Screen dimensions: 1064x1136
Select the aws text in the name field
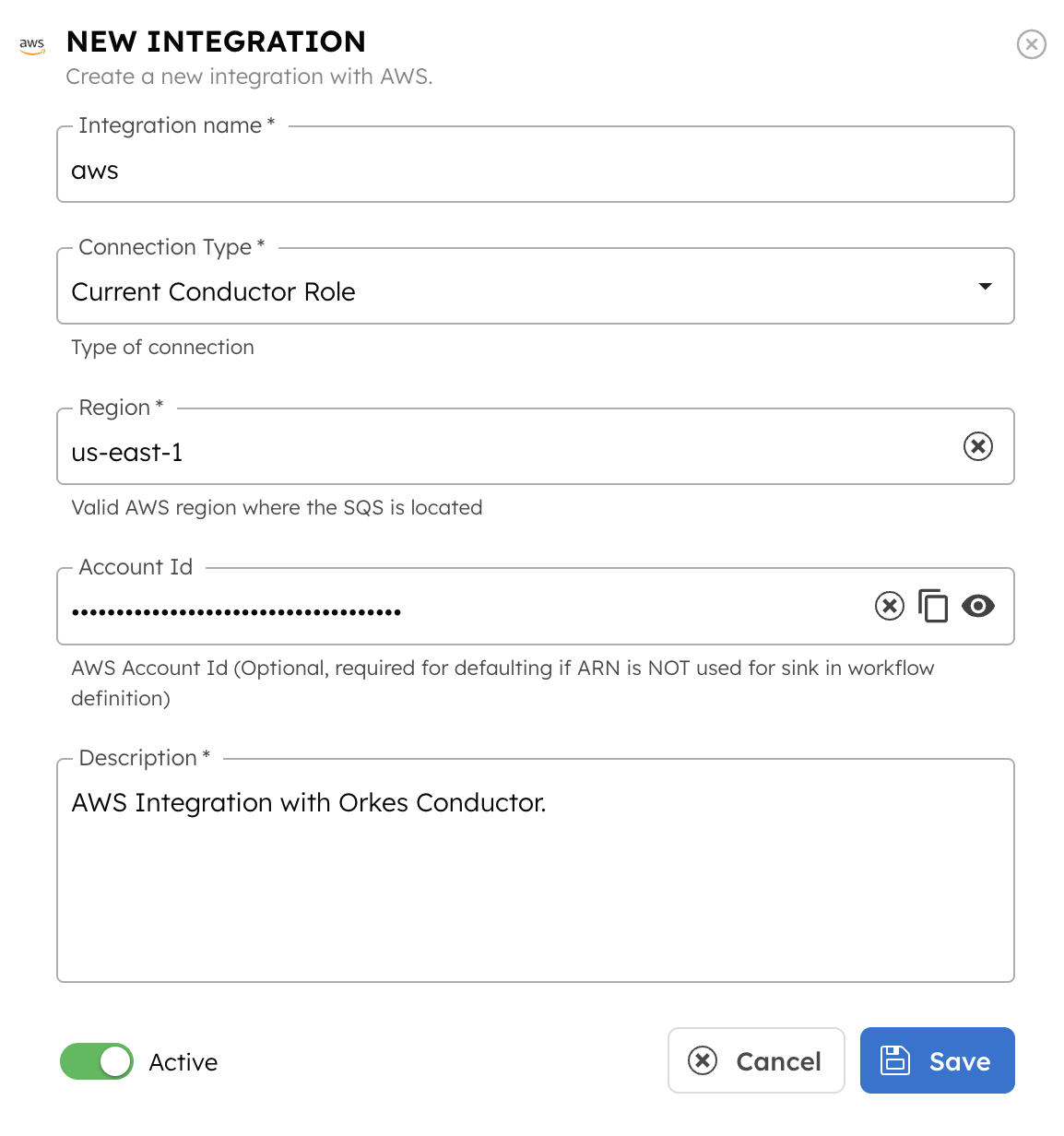pos(93,170)
